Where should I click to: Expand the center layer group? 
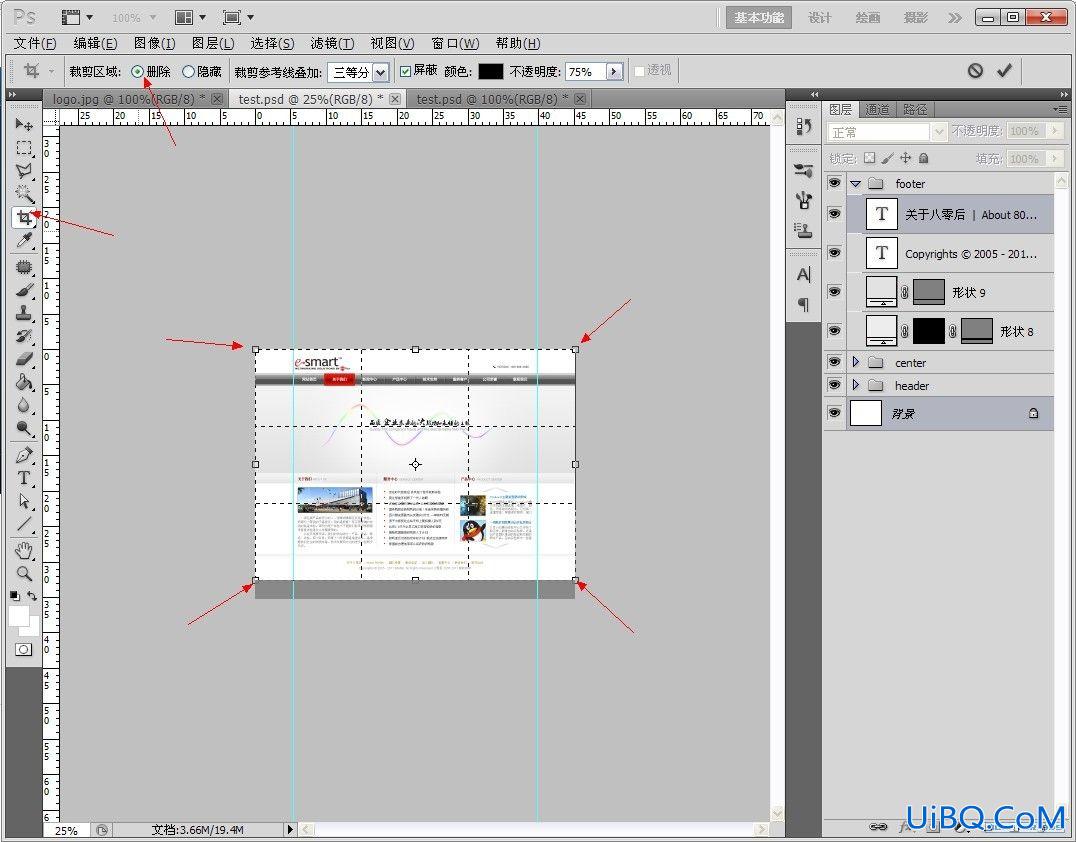click(x=855, y=362)
